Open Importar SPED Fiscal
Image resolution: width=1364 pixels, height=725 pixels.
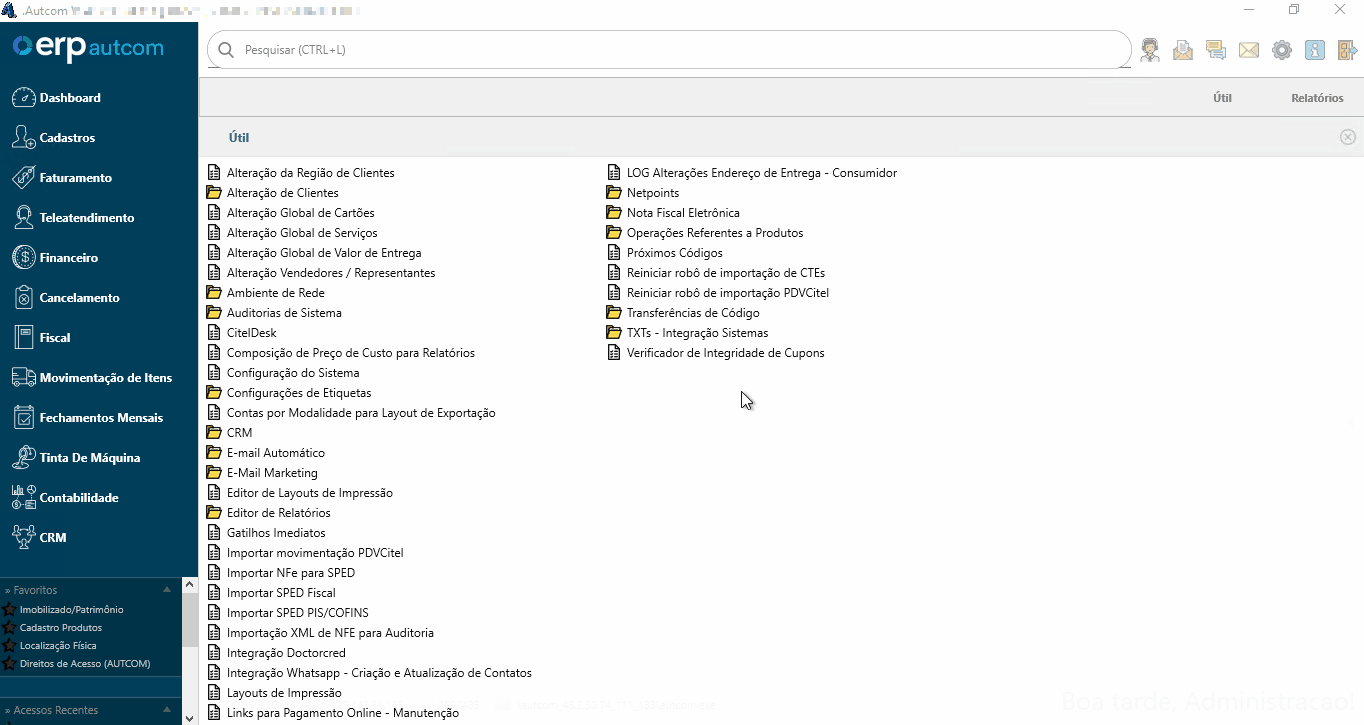coord(281,593)
